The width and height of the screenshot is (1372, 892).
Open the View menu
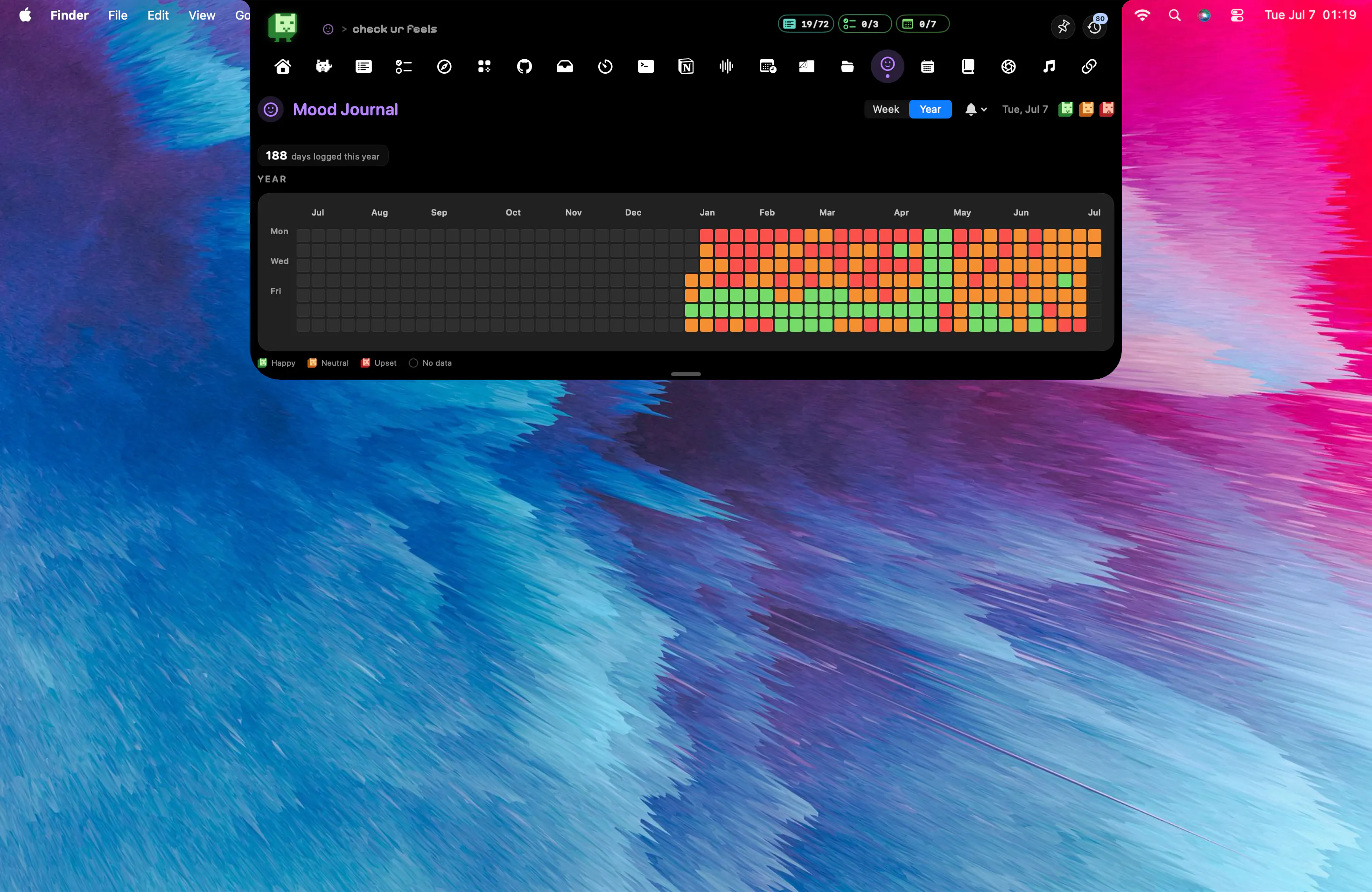(202, 15)
